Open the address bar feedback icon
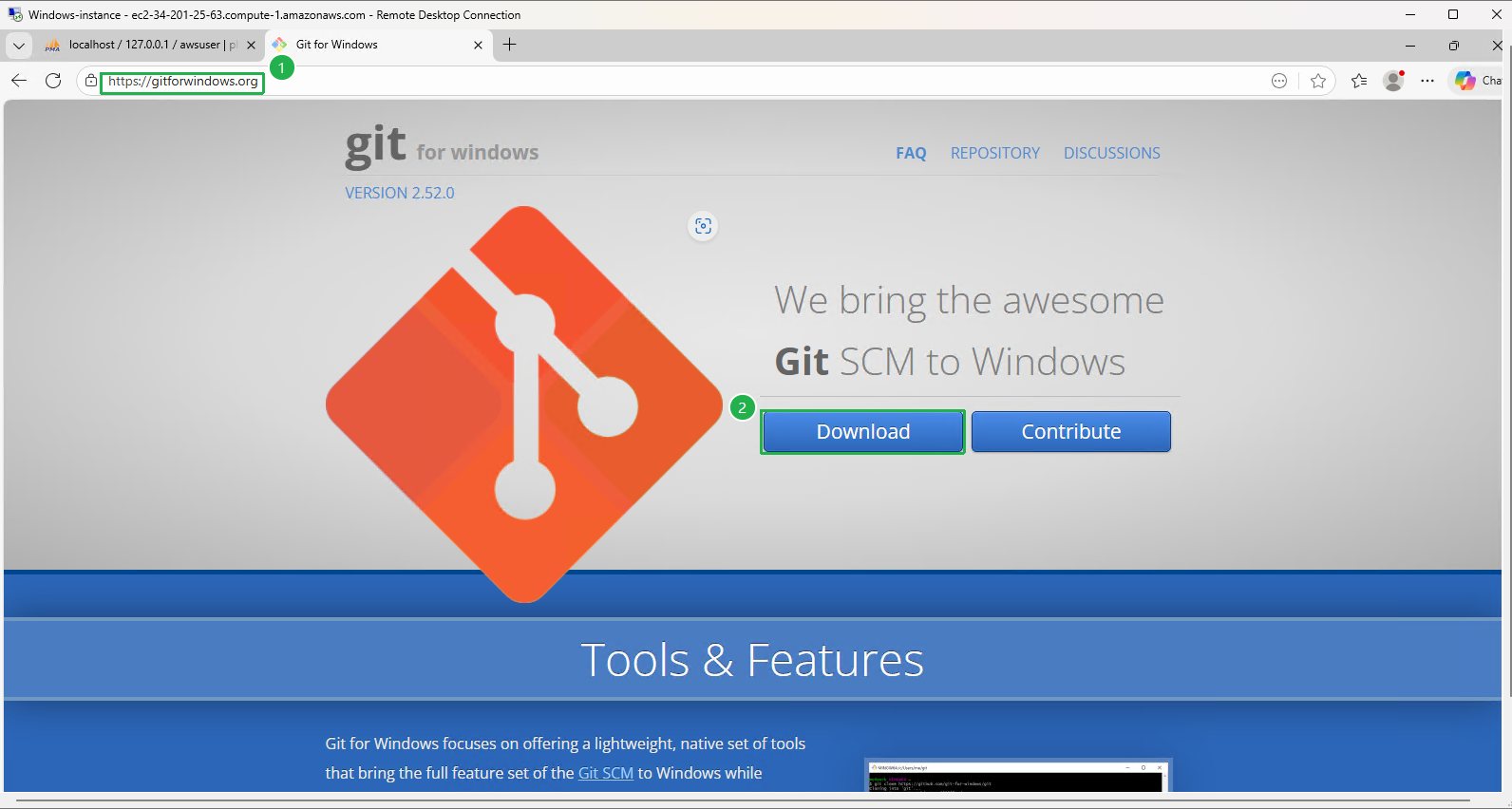Image resolution: width=1512 pixels, height=809 pixels. (1279, 81)
